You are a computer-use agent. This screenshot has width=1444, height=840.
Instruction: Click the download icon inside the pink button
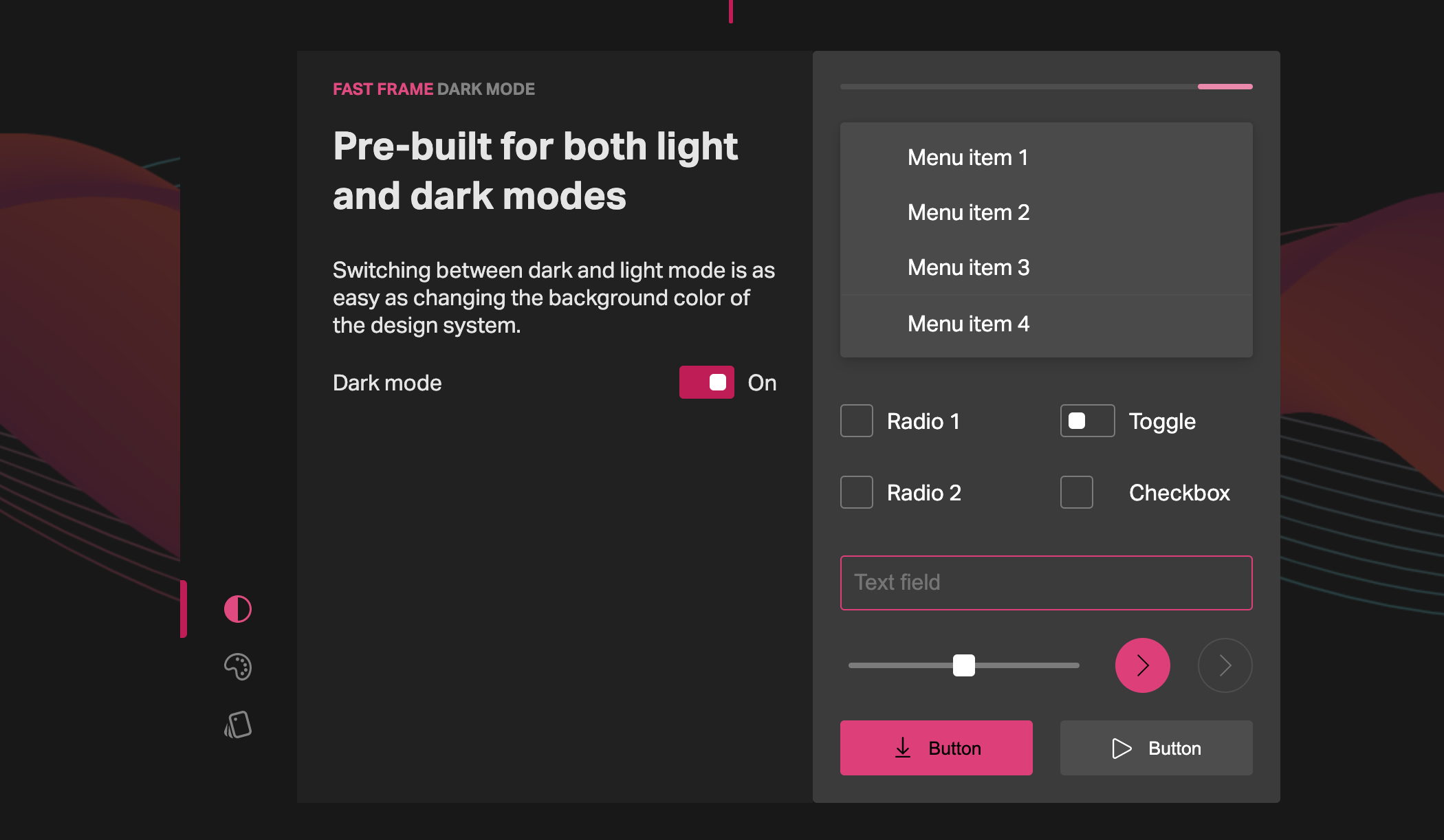click(x=903, y=748)
